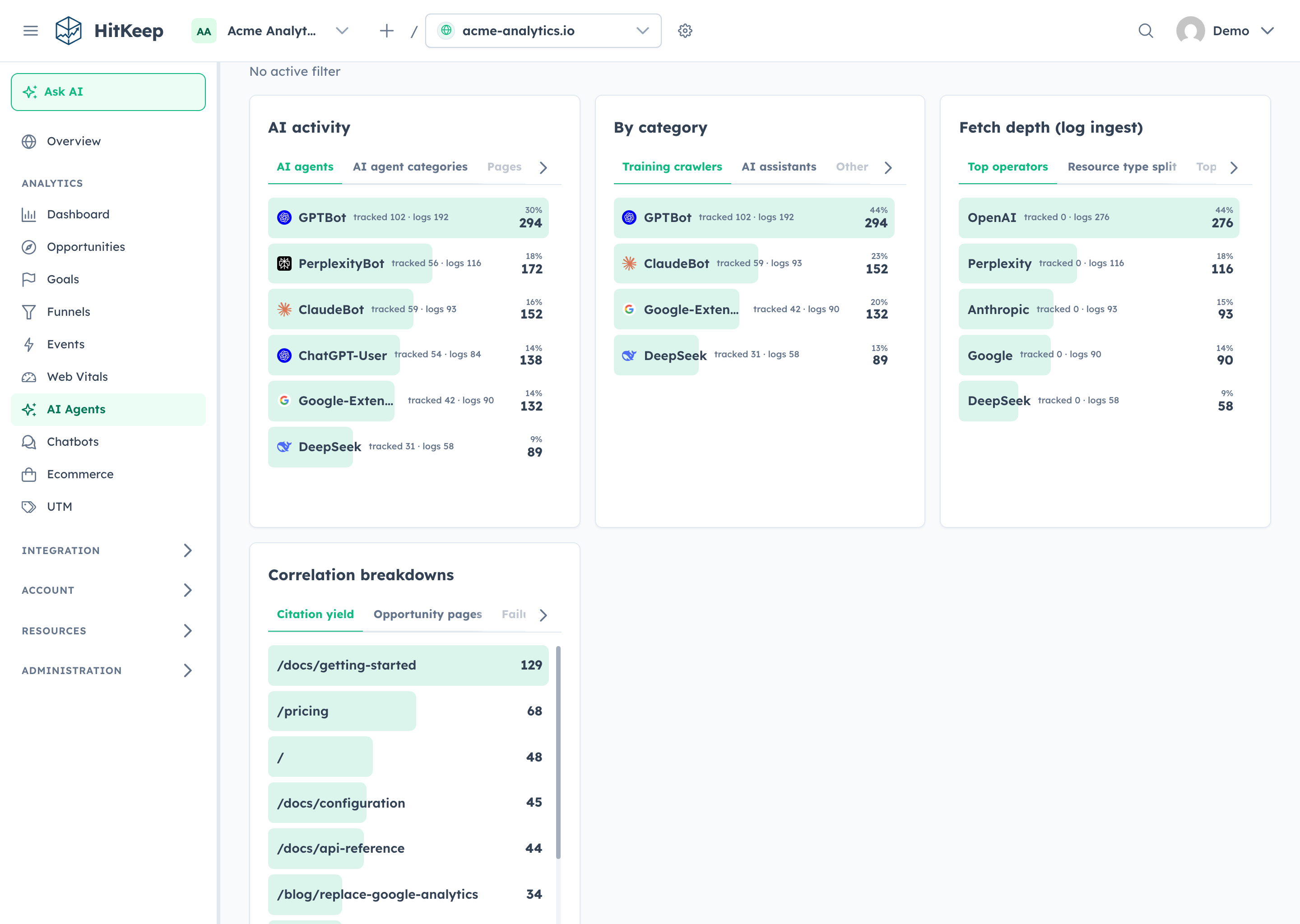Click ChatGPT-User logo icon

click(x=284, y=356)
